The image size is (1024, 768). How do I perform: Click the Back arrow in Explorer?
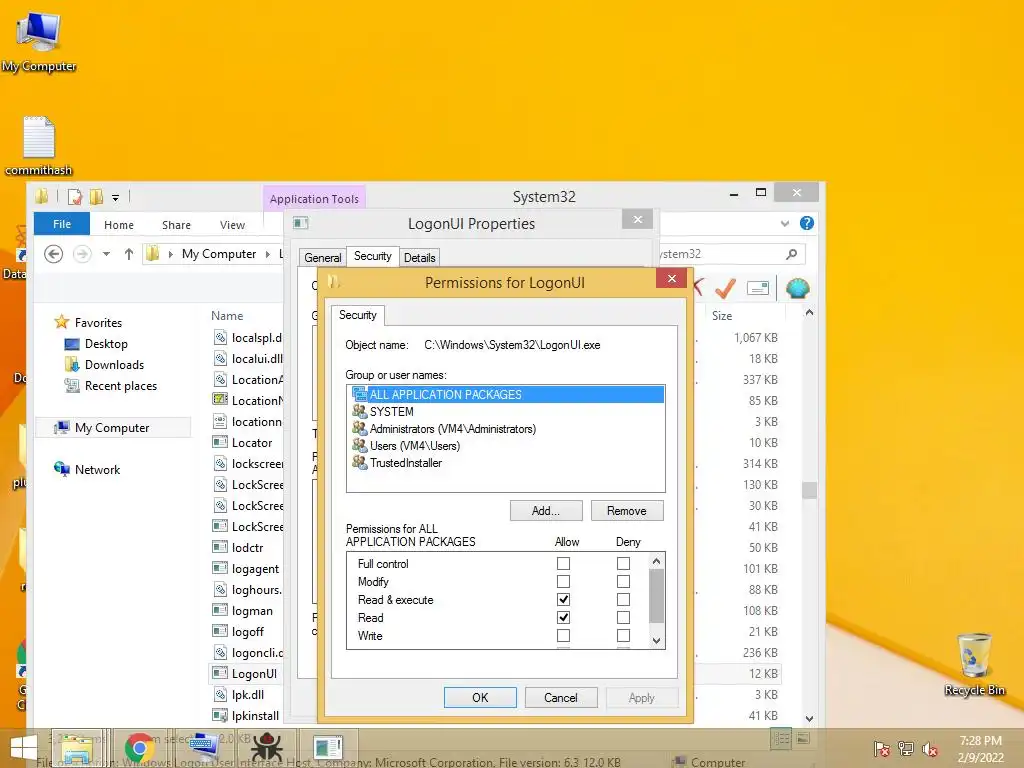pos(54,253)
